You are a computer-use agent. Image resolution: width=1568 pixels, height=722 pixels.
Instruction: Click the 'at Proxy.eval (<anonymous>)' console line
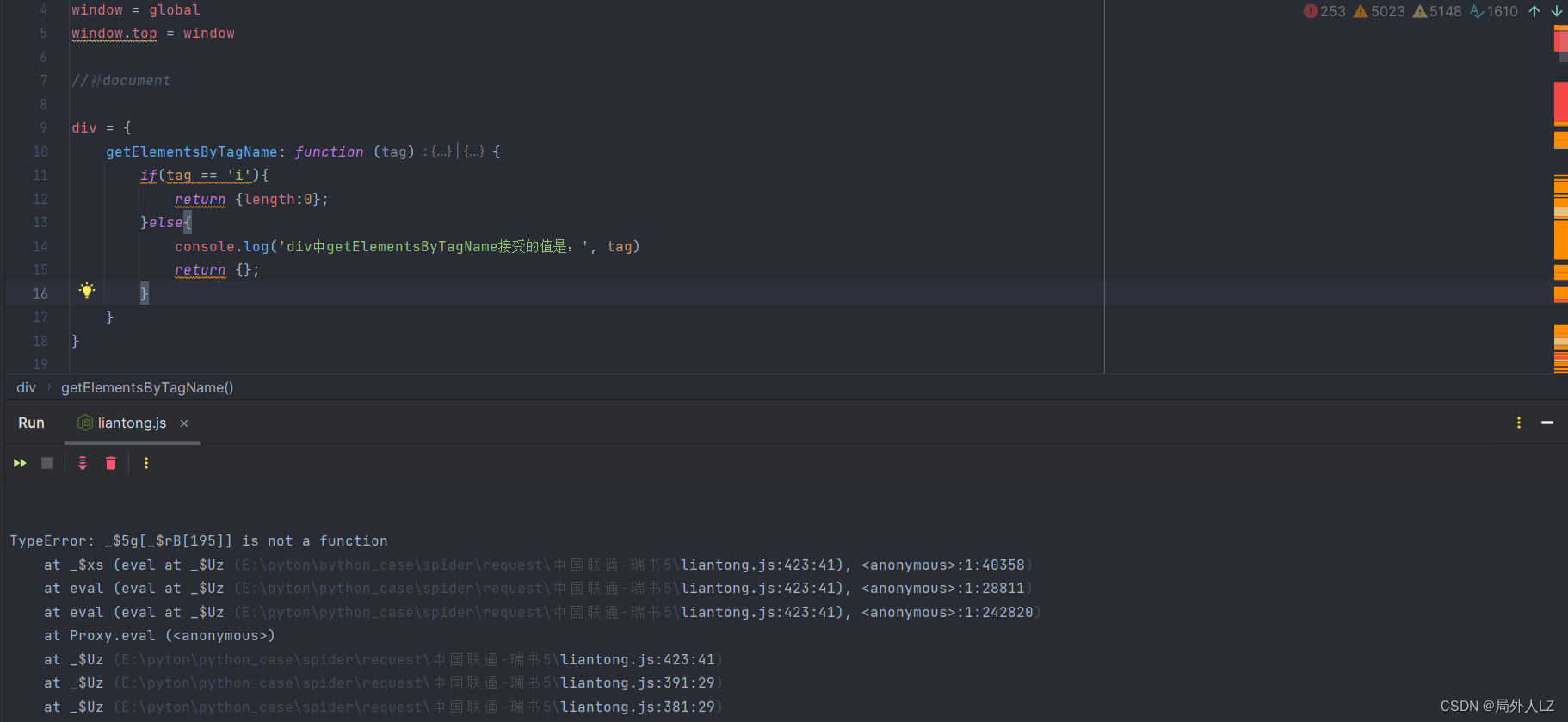[159, 636]
